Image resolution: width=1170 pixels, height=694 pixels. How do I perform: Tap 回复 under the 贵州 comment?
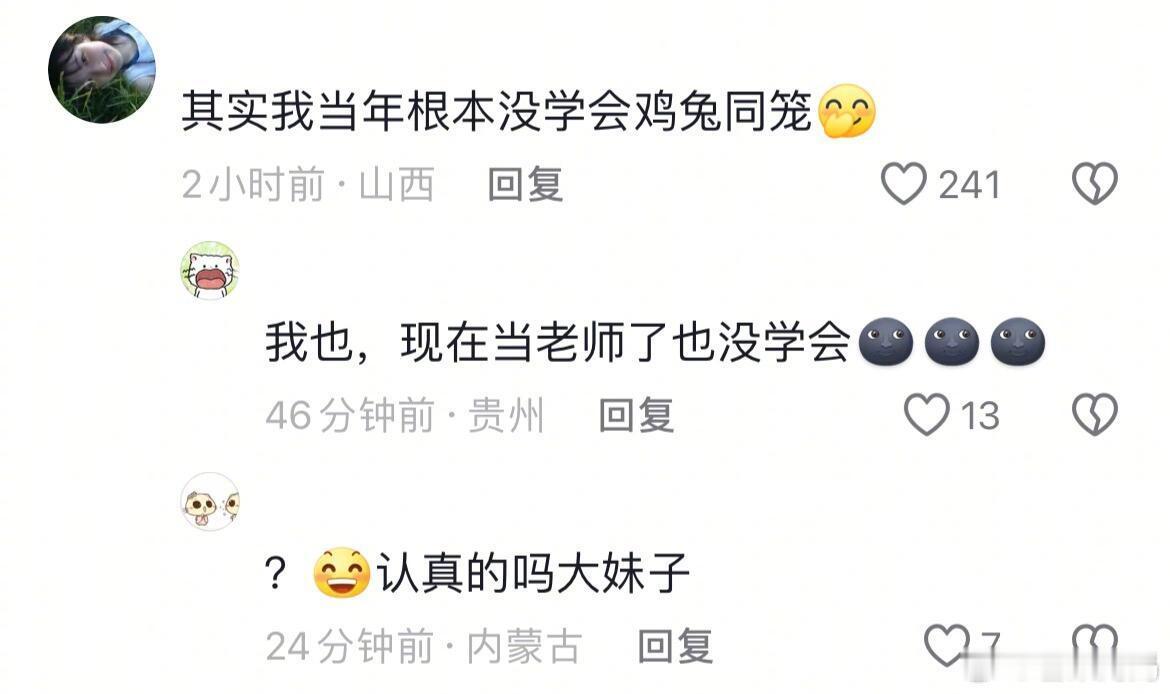tap(636, 416)
